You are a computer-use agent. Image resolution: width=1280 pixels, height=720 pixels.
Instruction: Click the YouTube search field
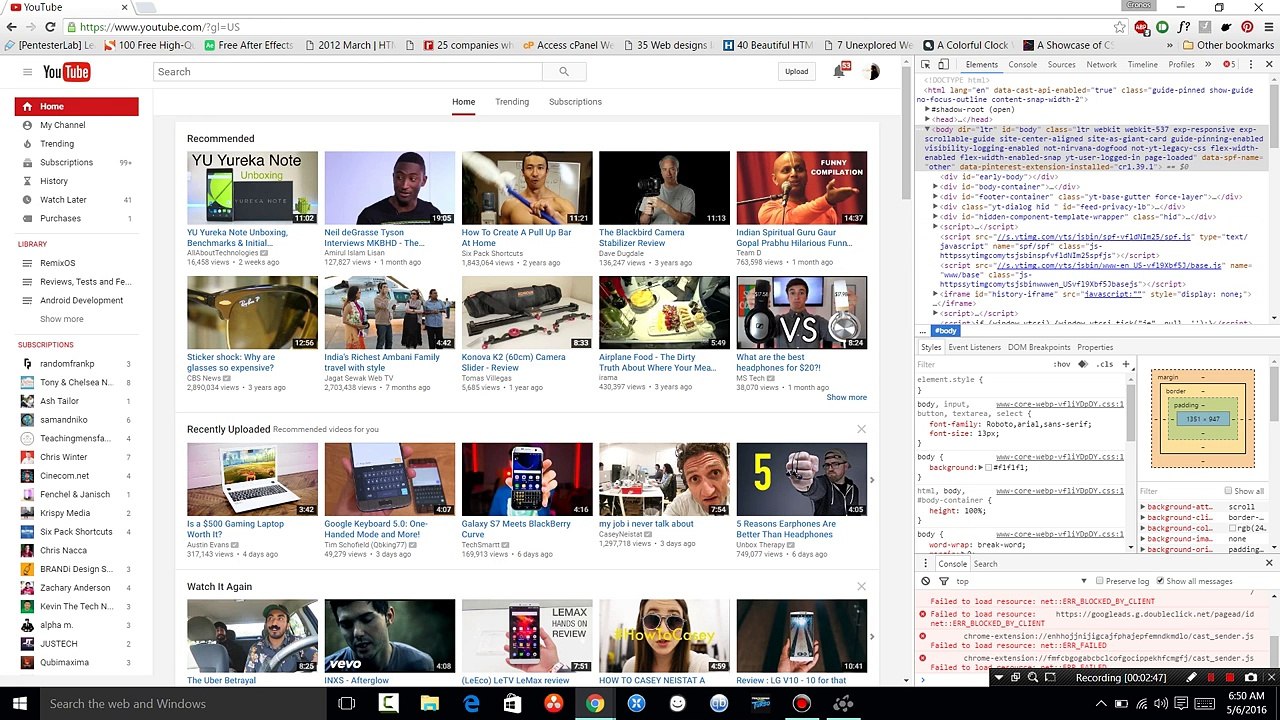coord(348,72)
